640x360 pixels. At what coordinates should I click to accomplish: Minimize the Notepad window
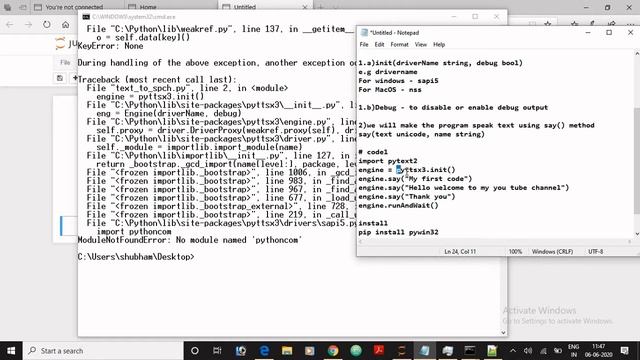point(588,33)
